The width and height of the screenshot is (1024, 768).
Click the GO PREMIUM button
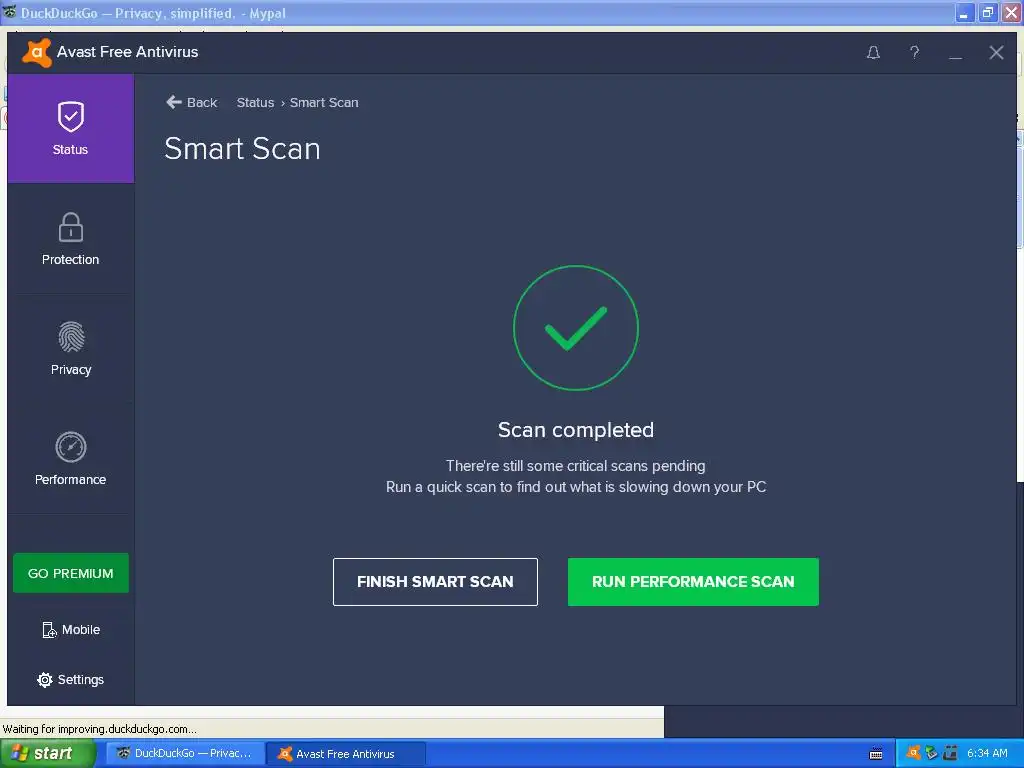point(71,573)
